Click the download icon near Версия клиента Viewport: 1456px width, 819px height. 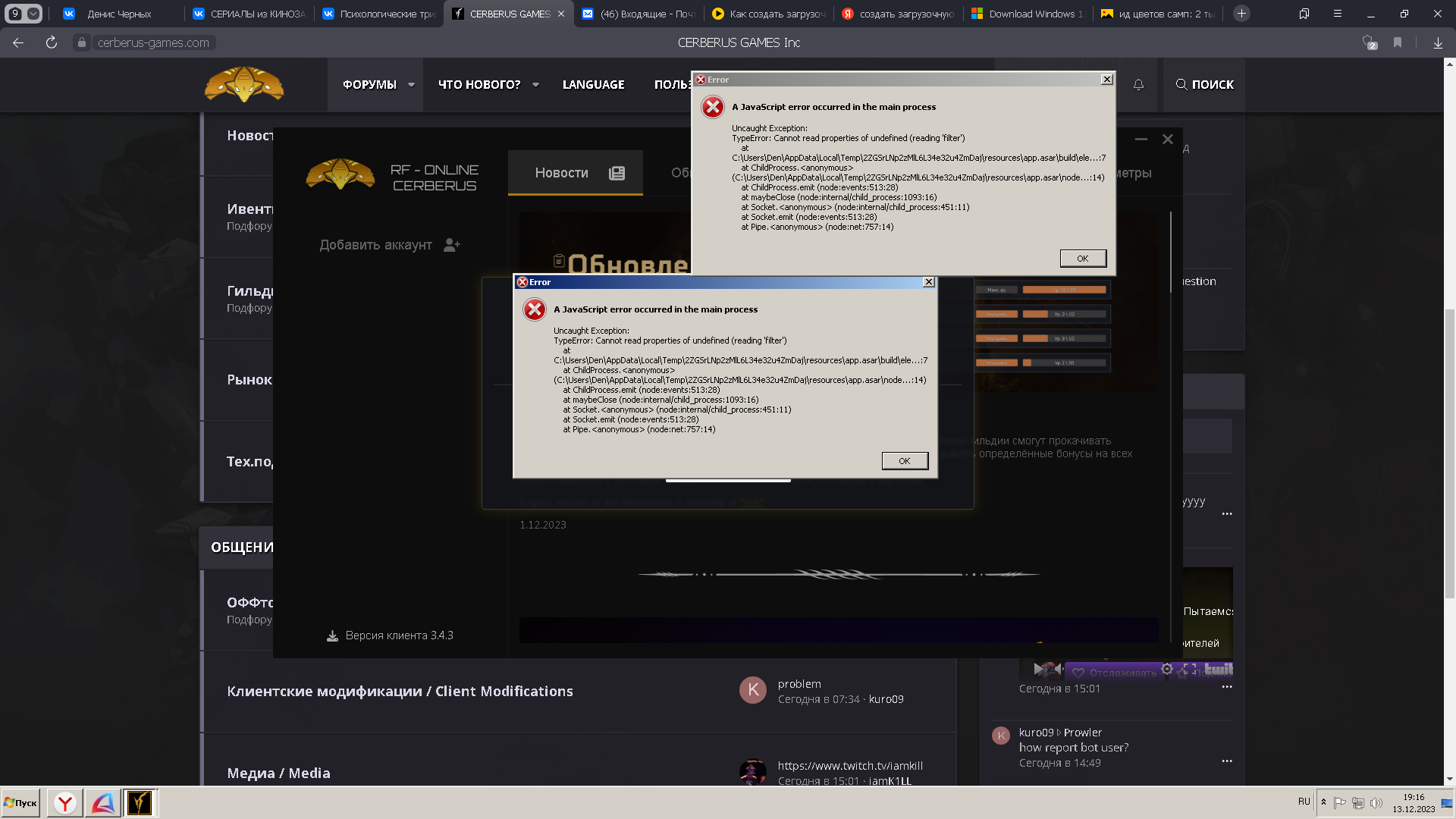pos(332,635)
